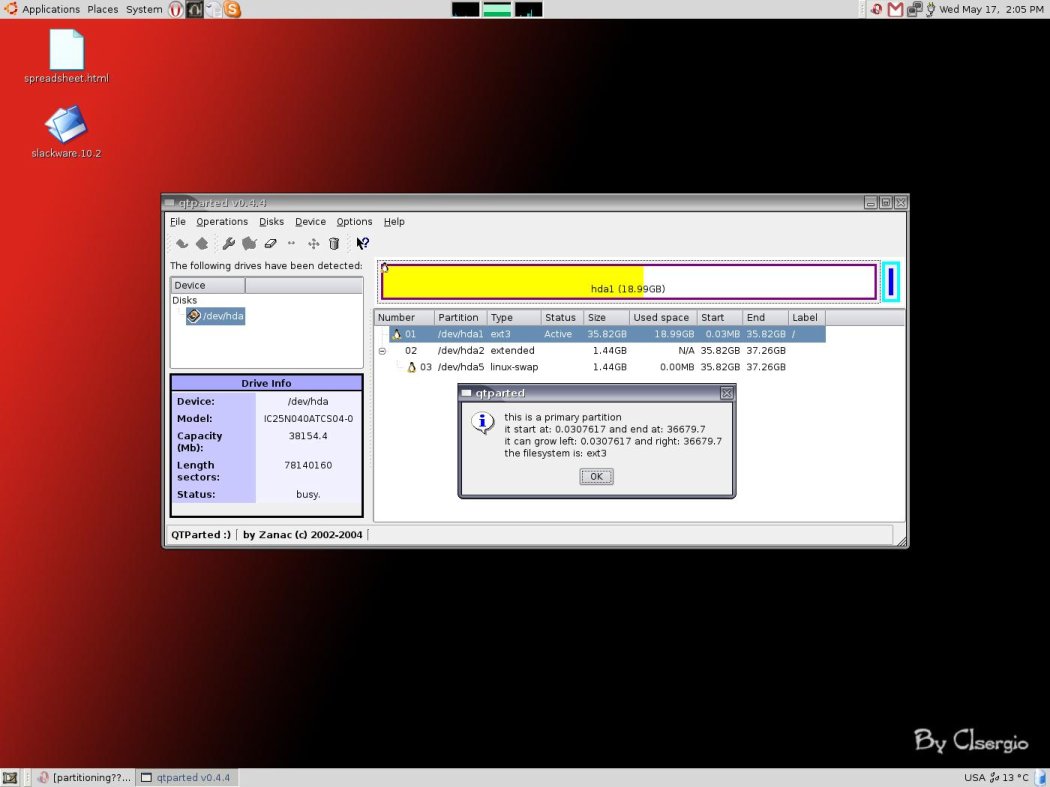Sort by the Status column header
The height and width of the screenshot is (787, 1050).
561,317
